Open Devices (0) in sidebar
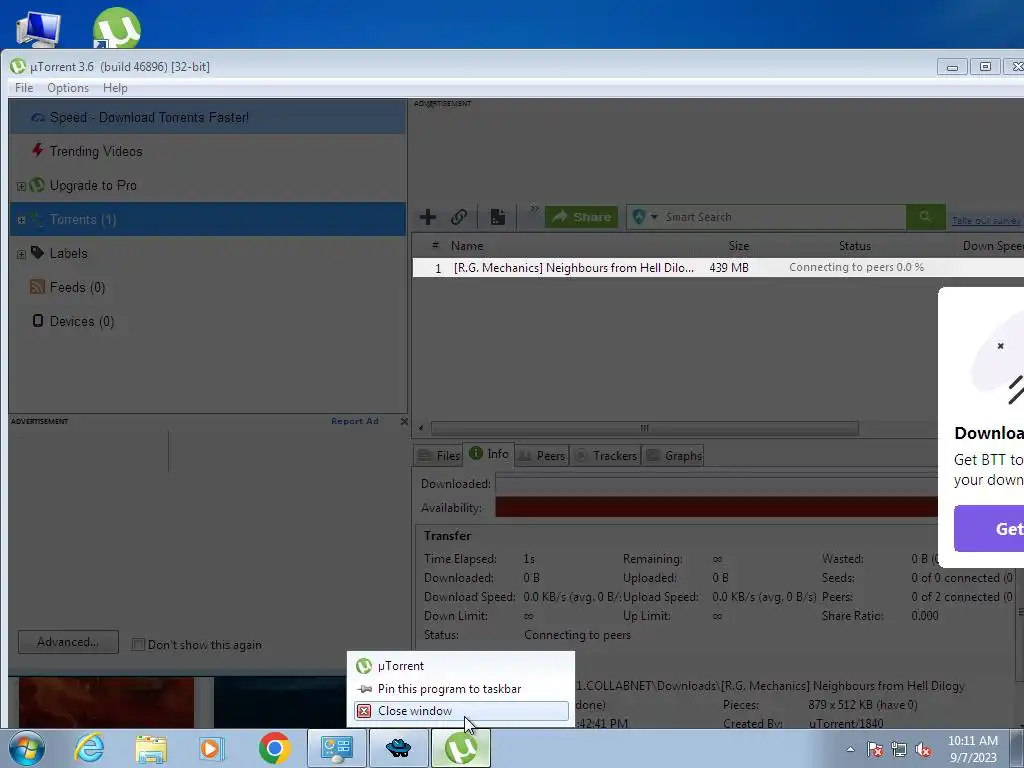This screenshot has width=1024, height=768. pyautogui.click(x=82, y=321)
